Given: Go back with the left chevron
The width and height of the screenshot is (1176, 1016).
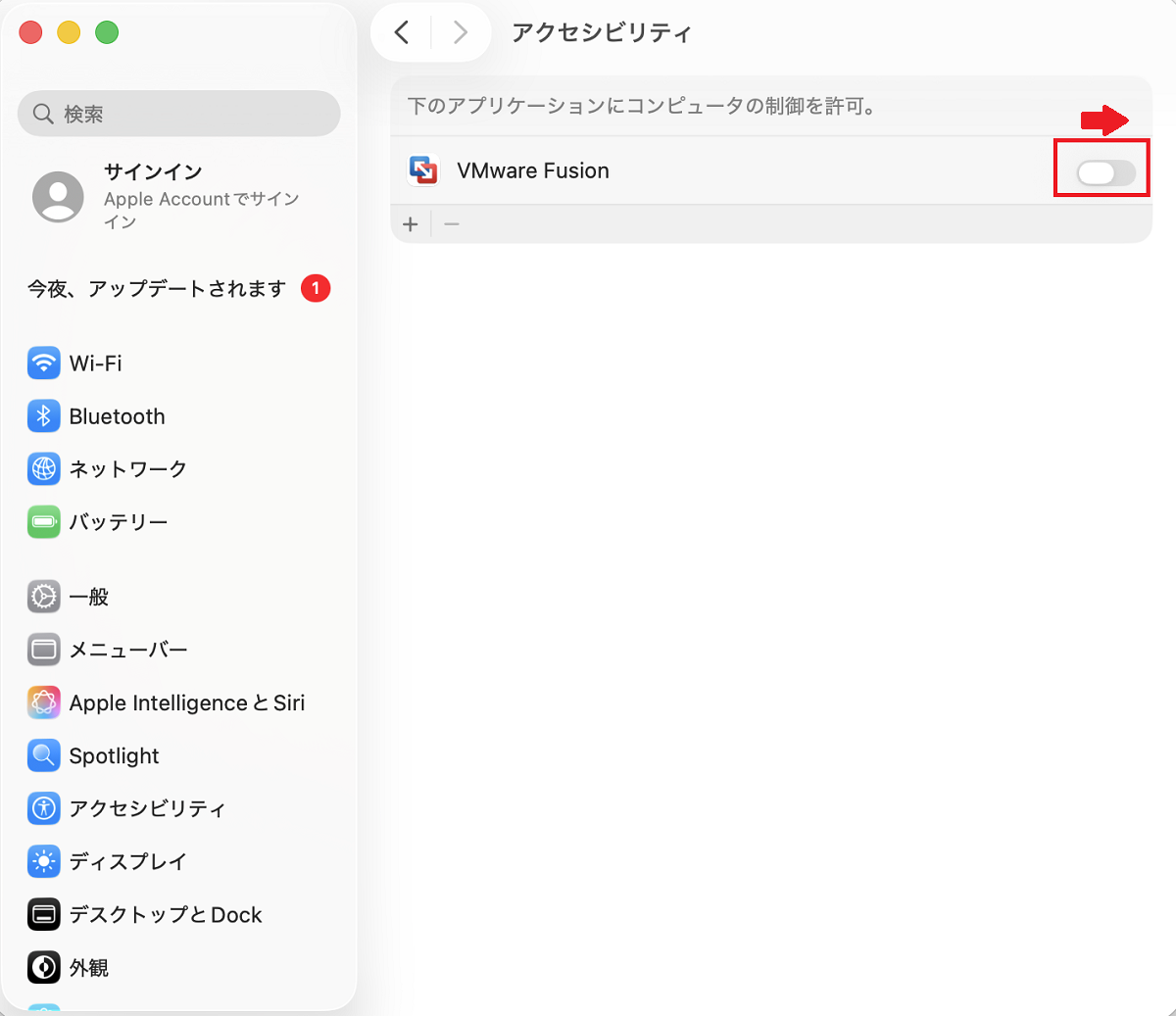Looking at the screenshot, I should click(402, 32).
